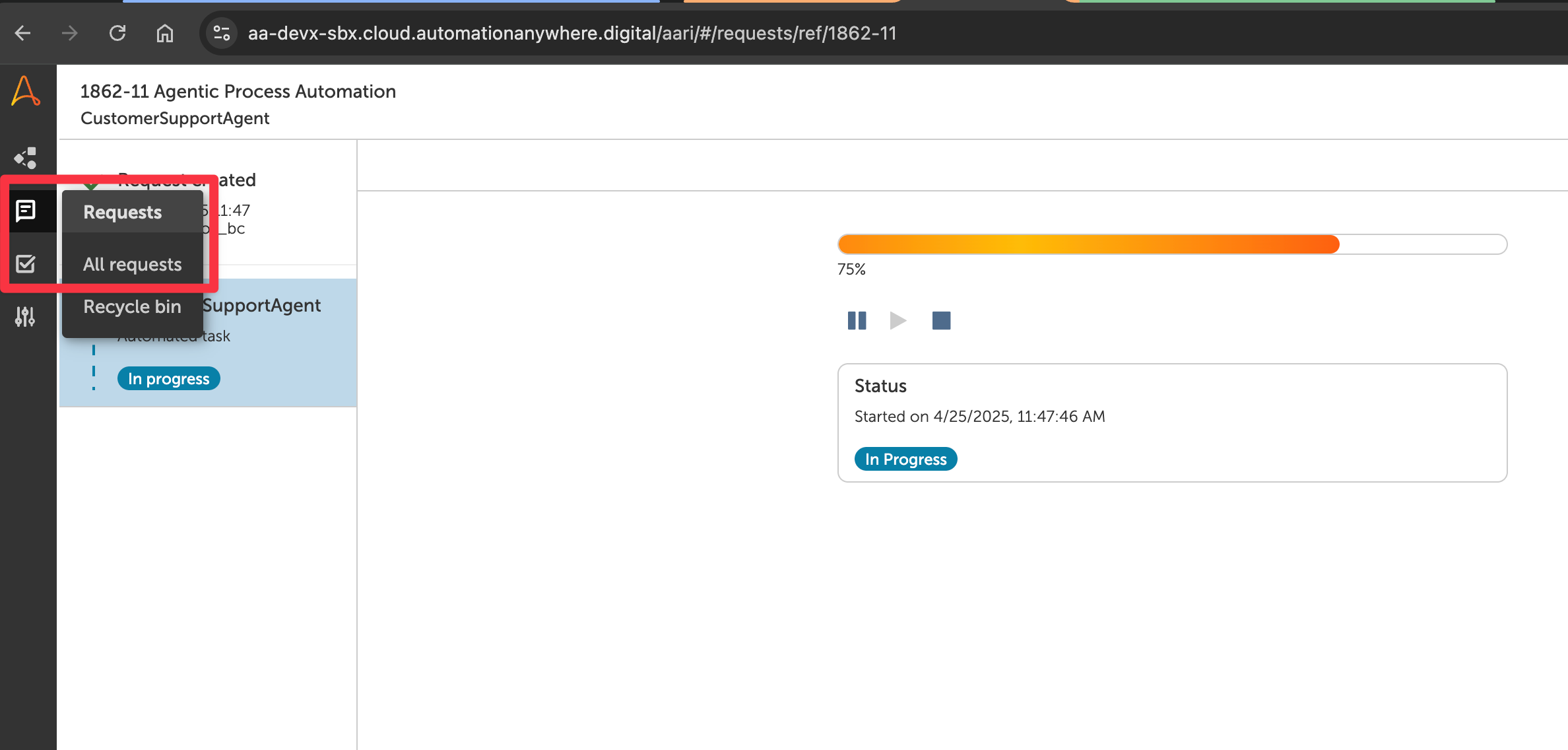Open the Processes icon in sidebar
The width and height of the screenshot is (1568, 750).
(x=26, y=158)
